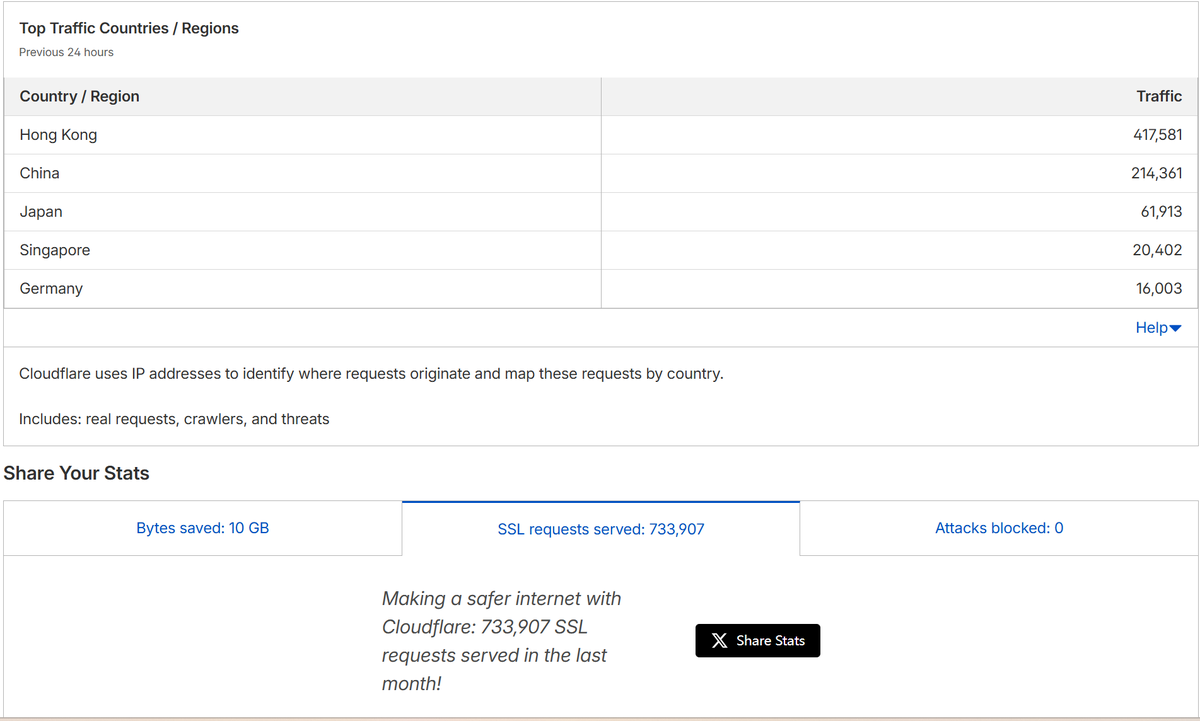Switch to the Attacks blocked: 0 tab
Image resolution: width=1200 pixels, height=721 pixels.
(999, 528)
